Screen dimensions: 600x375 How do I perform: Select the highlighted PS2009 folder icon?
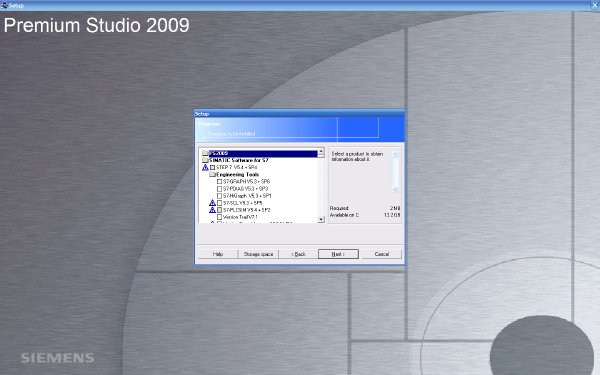(205, 153)
